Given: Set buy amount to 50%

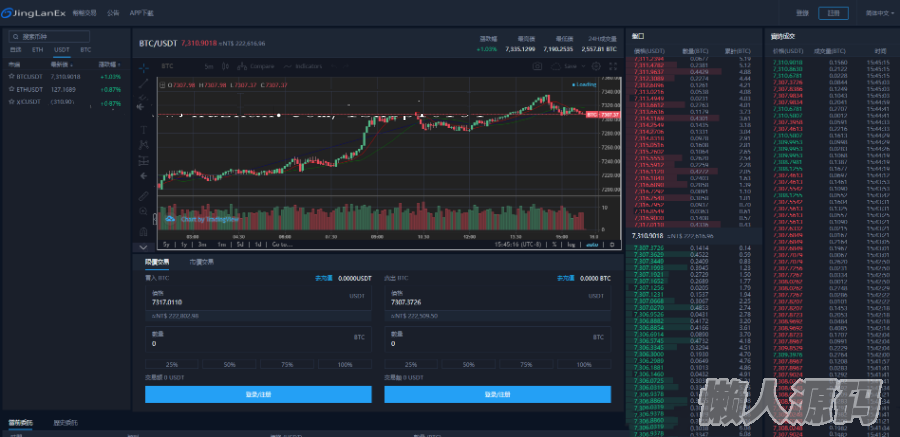Looking at the screenshot, I should coord(229,365).
